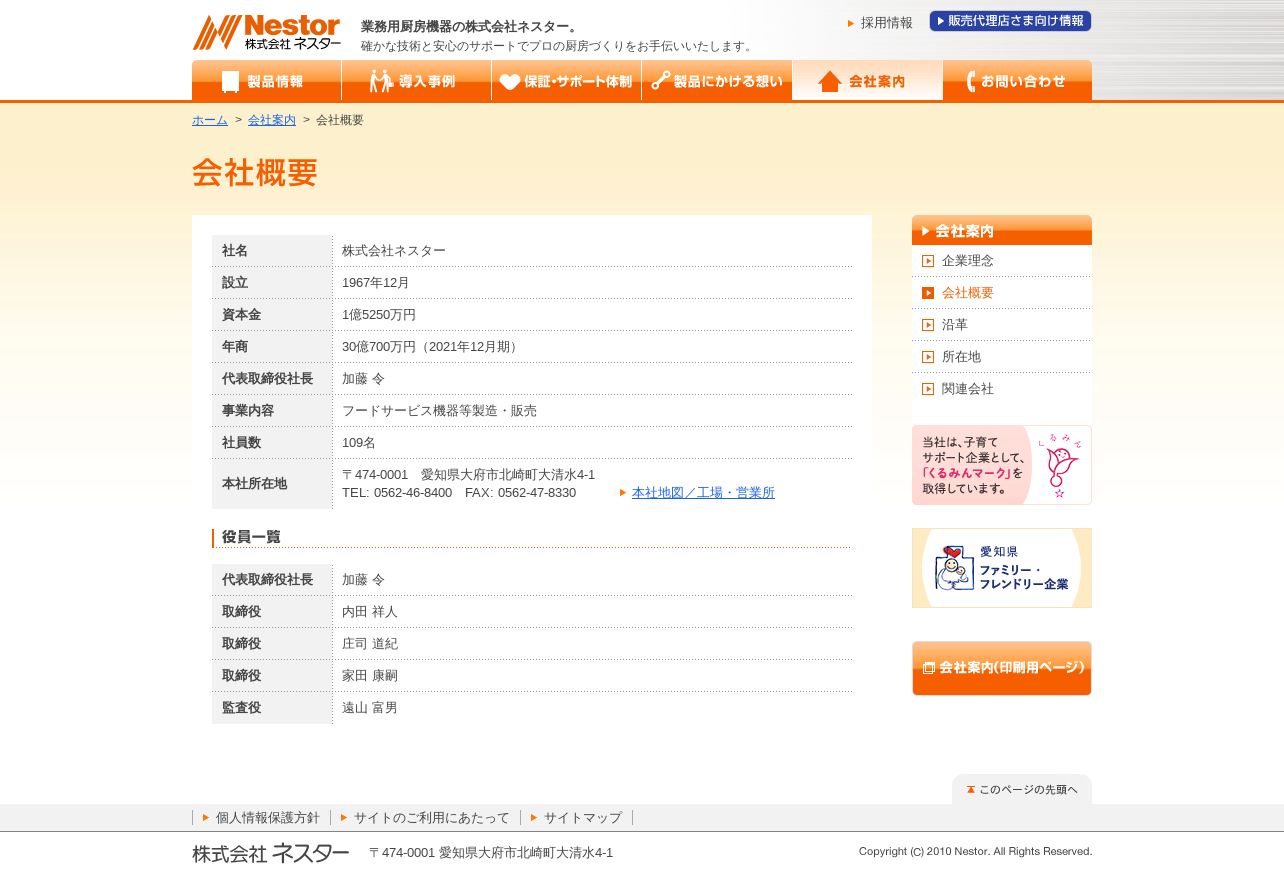Click the triangle icon before 個人情報保護方針
Screen dimensions: 1284x879
coord(206,818)
